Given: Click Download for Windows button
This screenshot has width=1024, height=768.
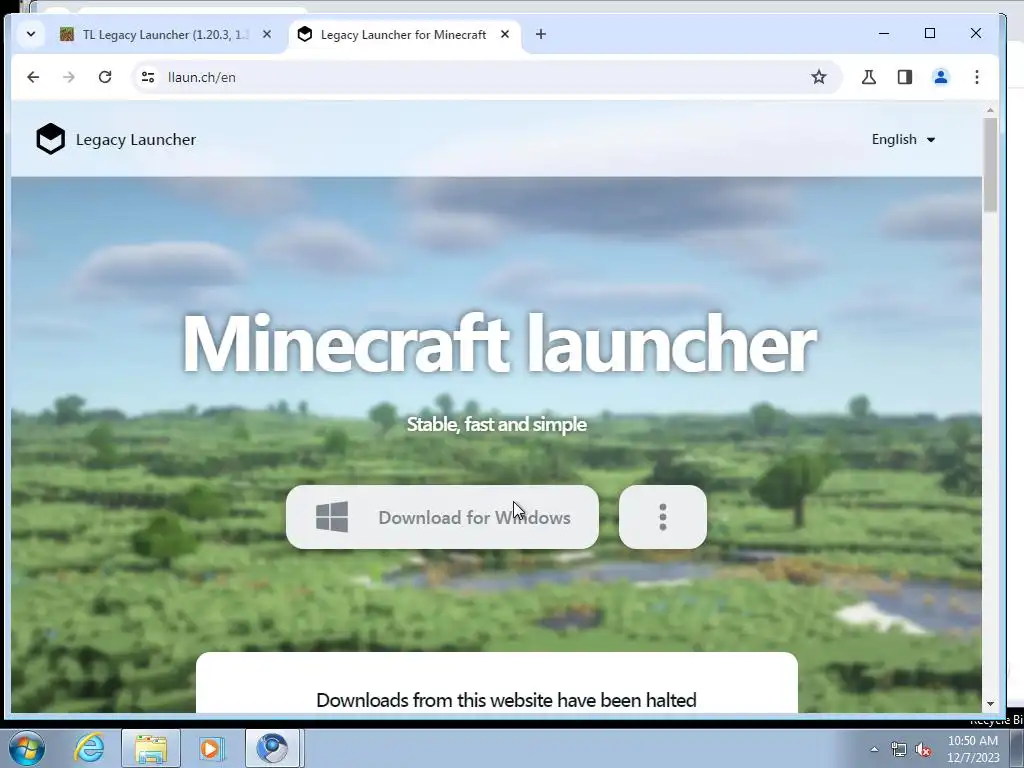Looking at the screenshot, I should (x=442, y=517).
